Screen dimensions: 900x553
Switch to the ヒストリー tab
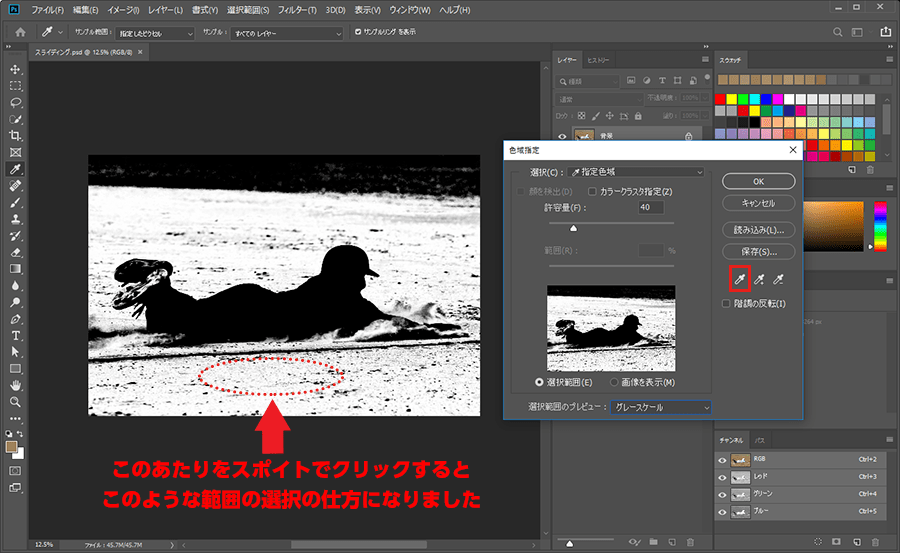pyautogui.click(x=598, y=60)
